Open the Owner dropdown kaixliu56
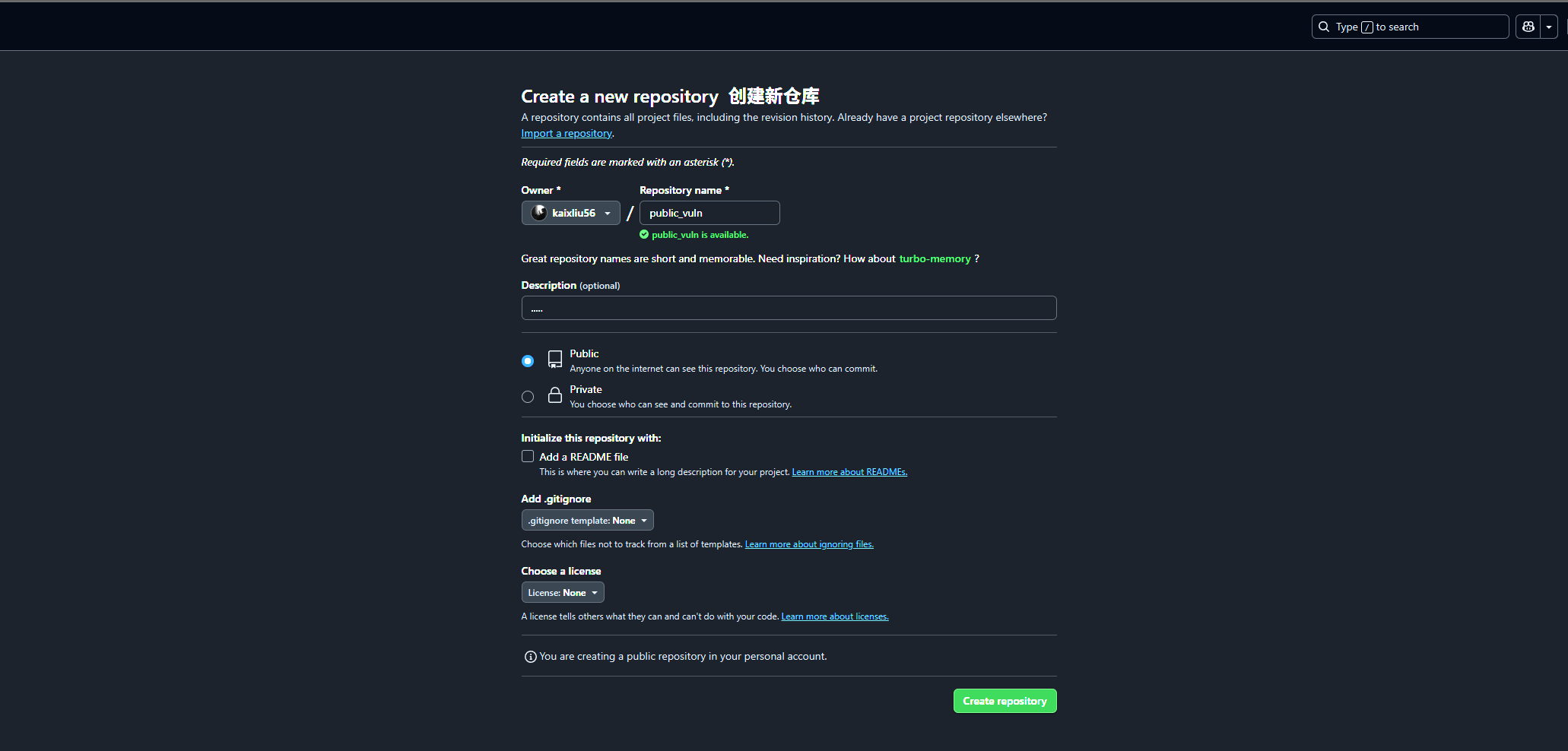 [570, 213]
